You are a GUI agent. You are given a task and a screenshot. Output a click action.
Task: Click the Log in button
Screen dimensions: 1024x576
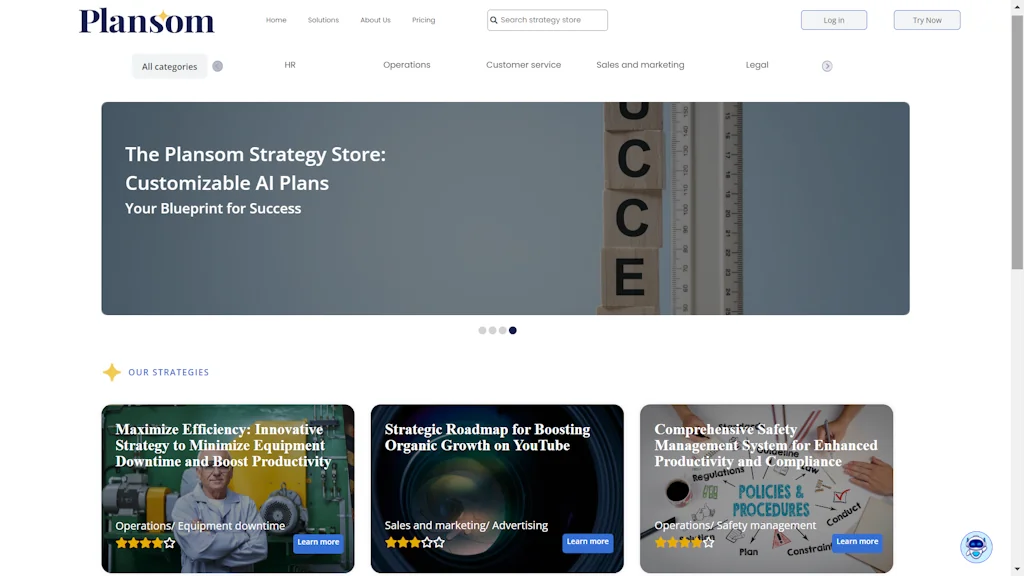coord(834,20)
